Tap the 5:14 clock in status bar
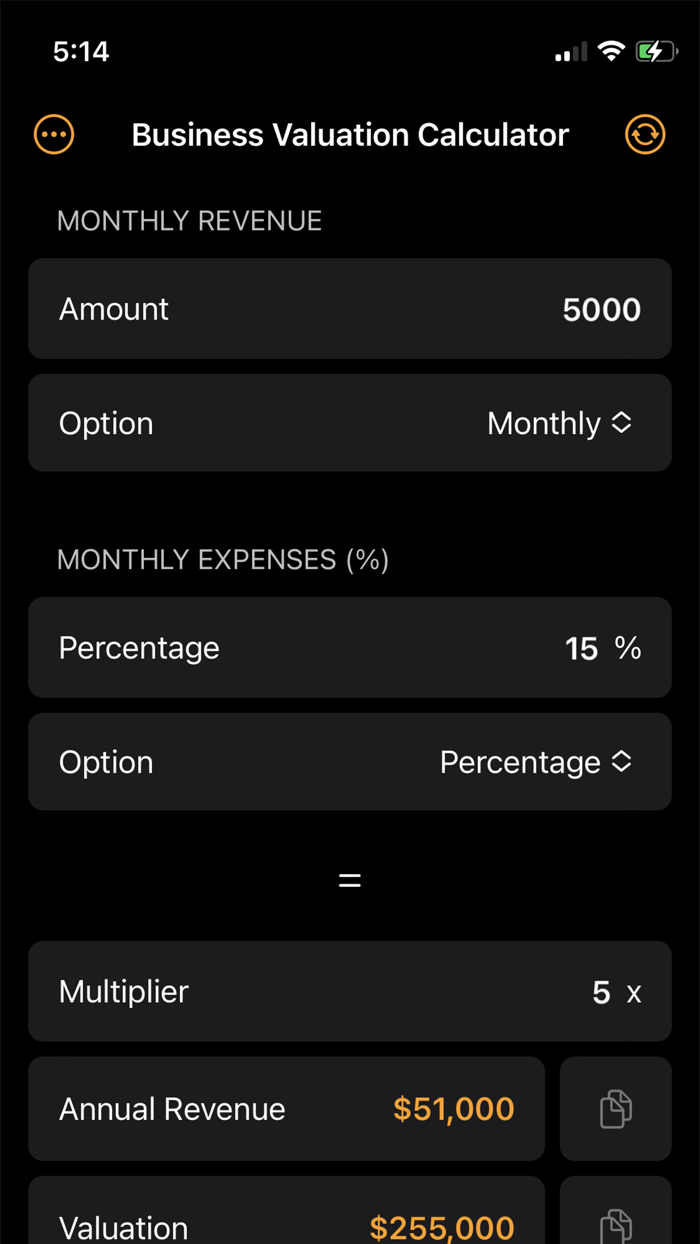Screen dimensions: 700x1244 tap(80, 51)
